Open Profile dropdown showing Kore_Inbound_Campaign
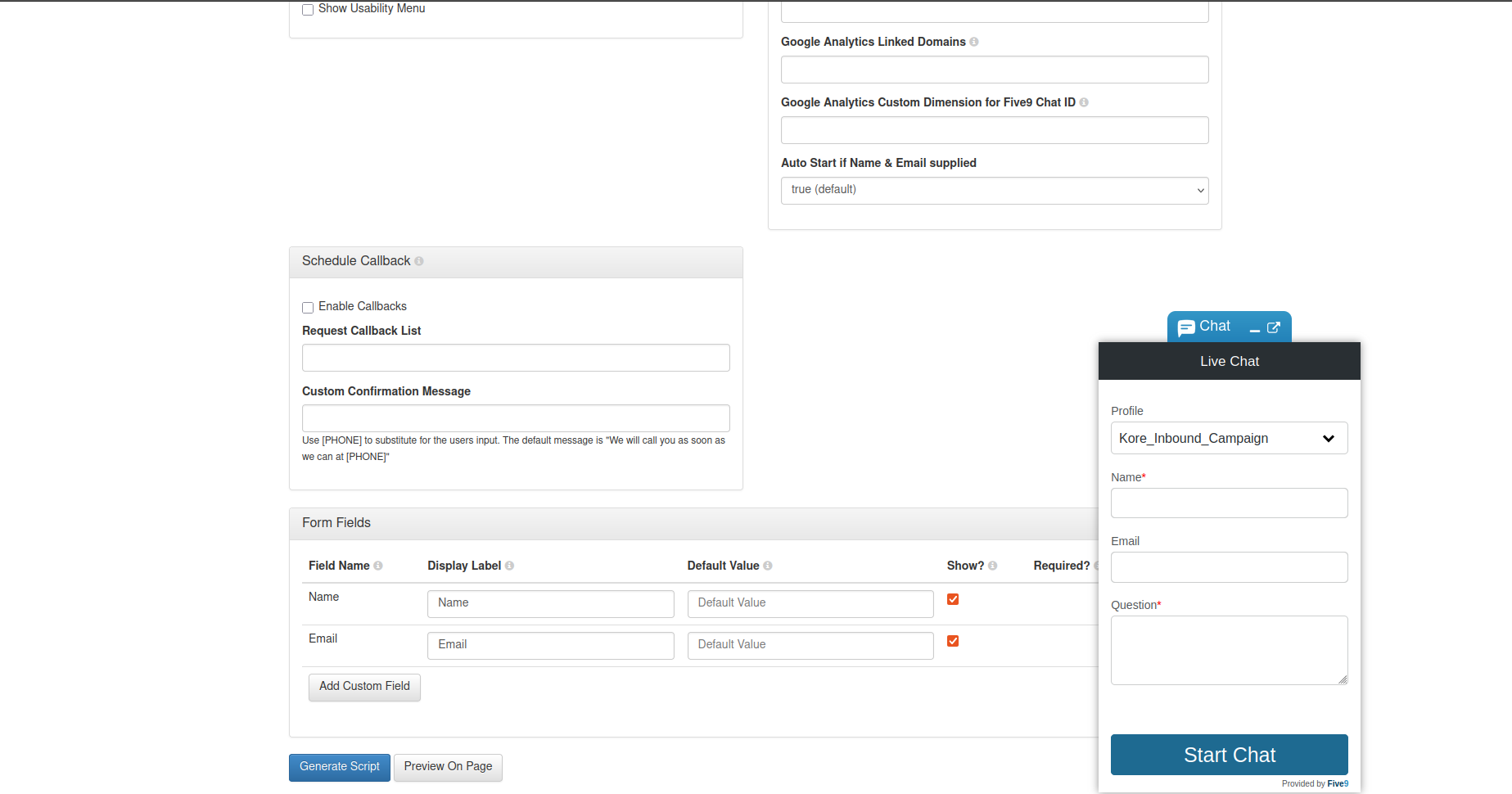 point(1230,438)
